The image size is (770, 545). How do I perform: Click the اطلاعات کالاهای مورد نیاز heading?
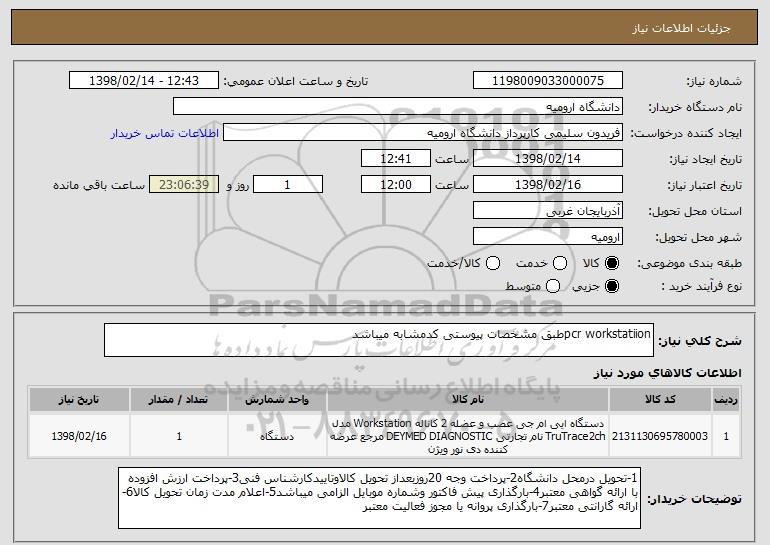667,373
